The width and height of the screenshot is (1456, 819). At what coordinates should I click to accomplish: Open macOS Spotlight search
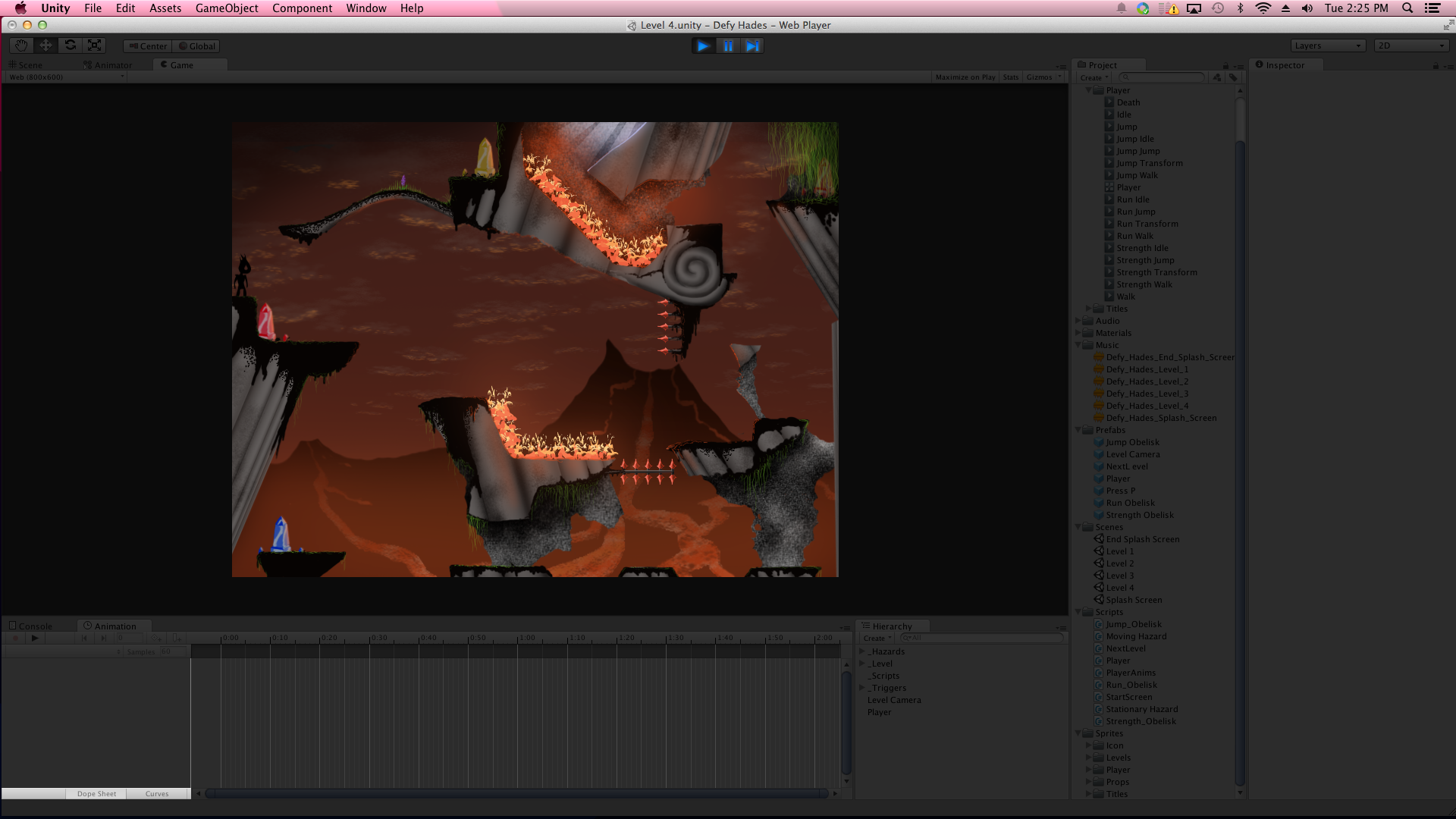click(x=1407, y=8)
